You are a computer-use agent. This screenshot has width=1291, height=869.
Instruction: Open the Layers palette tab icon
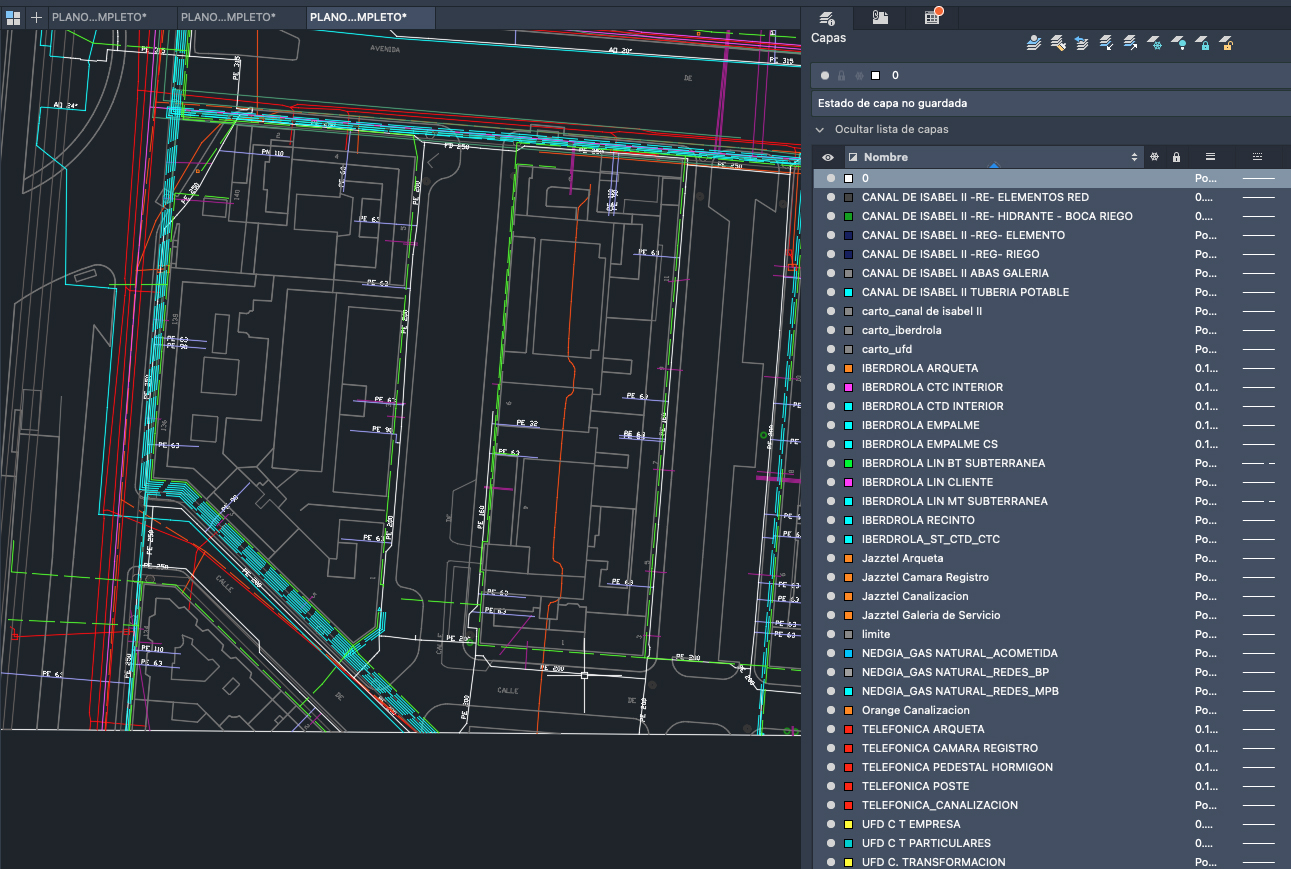pyautogui.click(x=827, y=17)
